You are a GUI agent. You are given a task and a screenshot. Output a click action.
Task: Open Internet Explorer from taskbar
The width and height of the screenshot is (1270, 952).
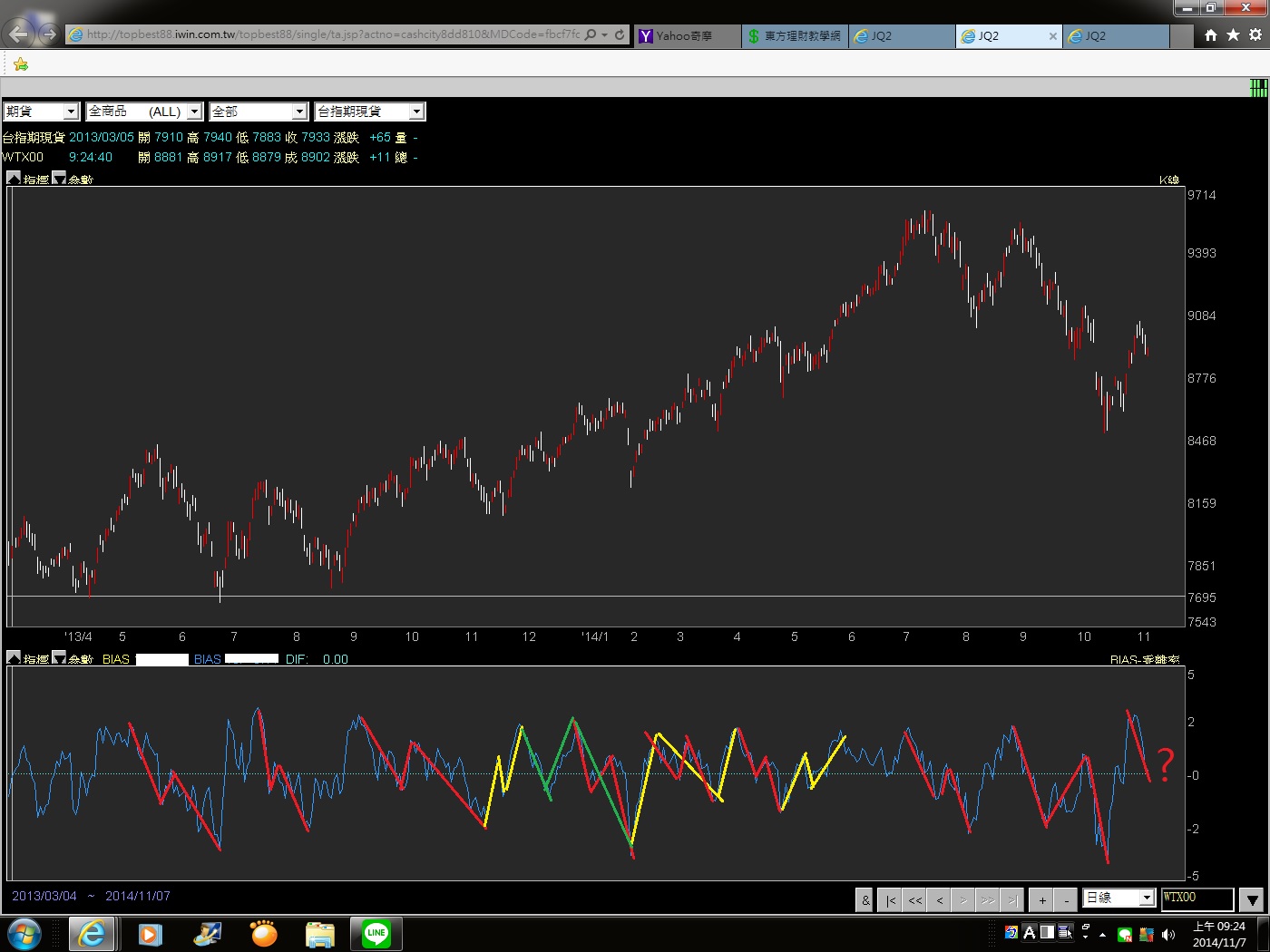[x=92, y=934]
